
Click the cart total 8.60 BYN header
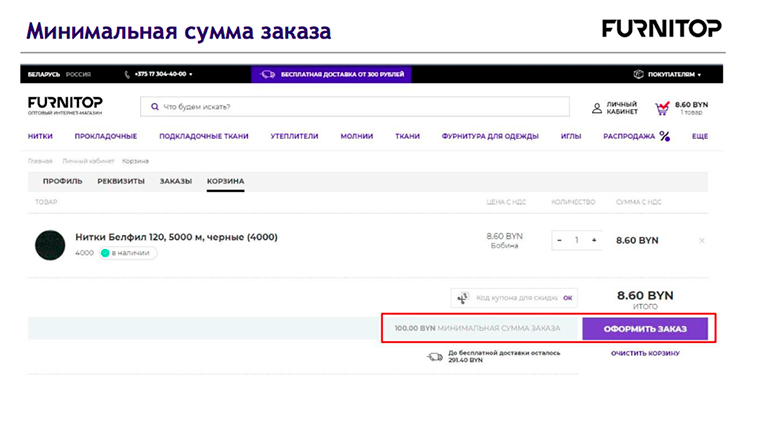click(691, 105)
